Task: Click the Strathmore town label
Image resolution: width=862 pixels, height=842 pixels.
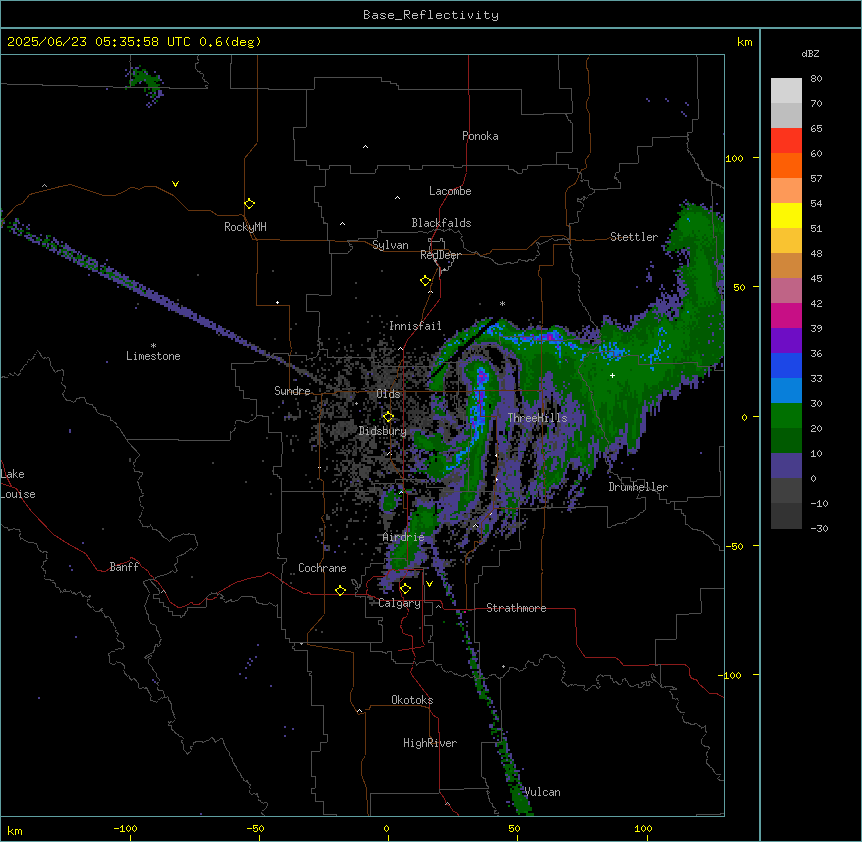Action: [516, 608]
